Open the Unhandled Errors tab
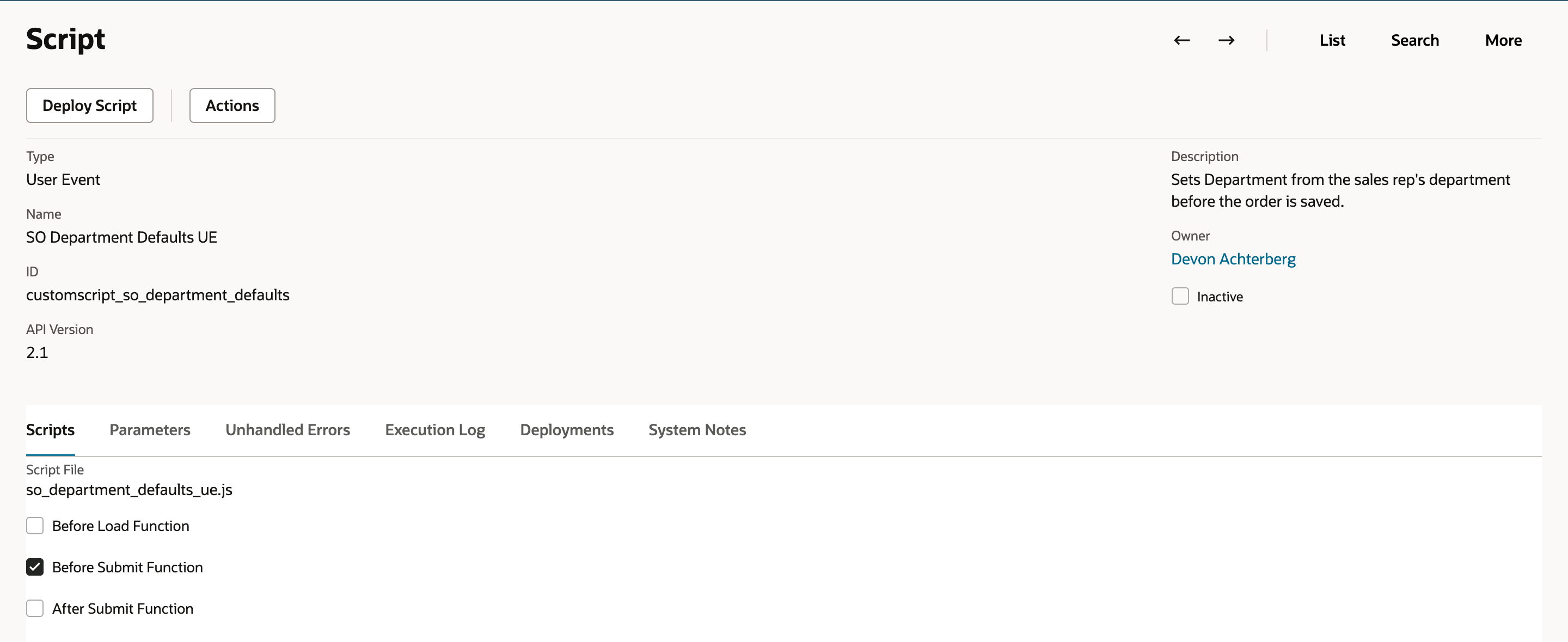This screenshot has height=642, width=1568. pos(287,430)
